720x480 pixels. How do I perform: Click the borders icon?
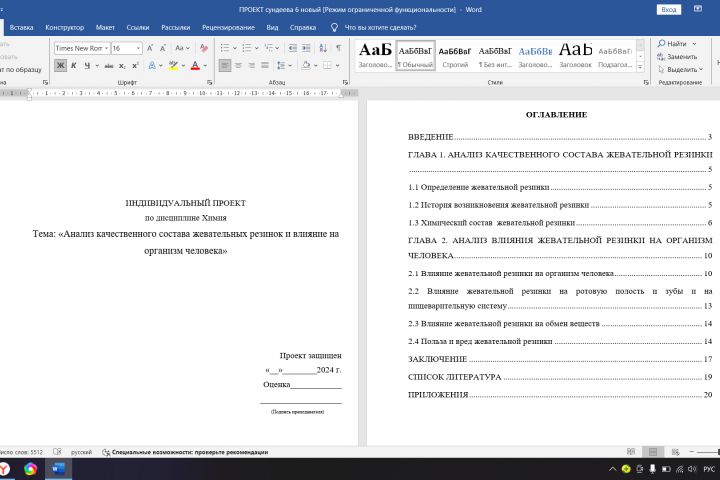point(327,66)
